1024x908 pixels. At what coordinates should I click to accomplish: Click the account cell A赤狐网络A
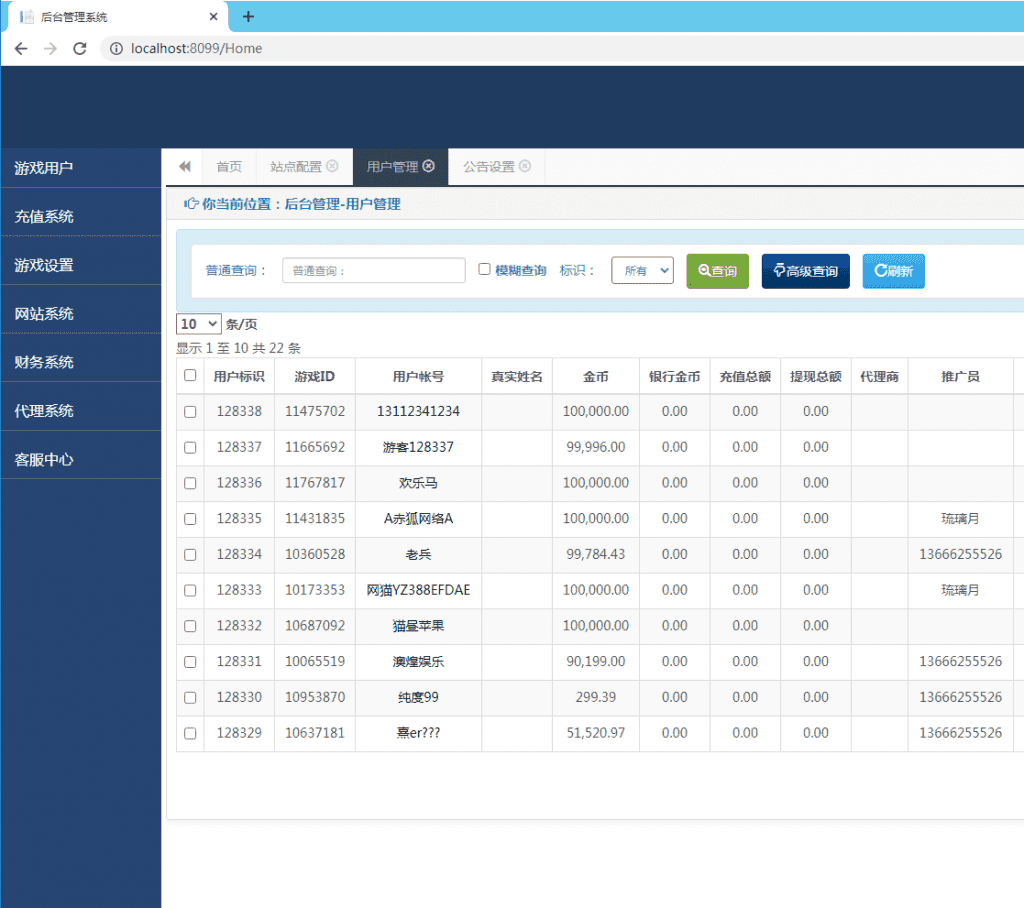pos(418,519)
